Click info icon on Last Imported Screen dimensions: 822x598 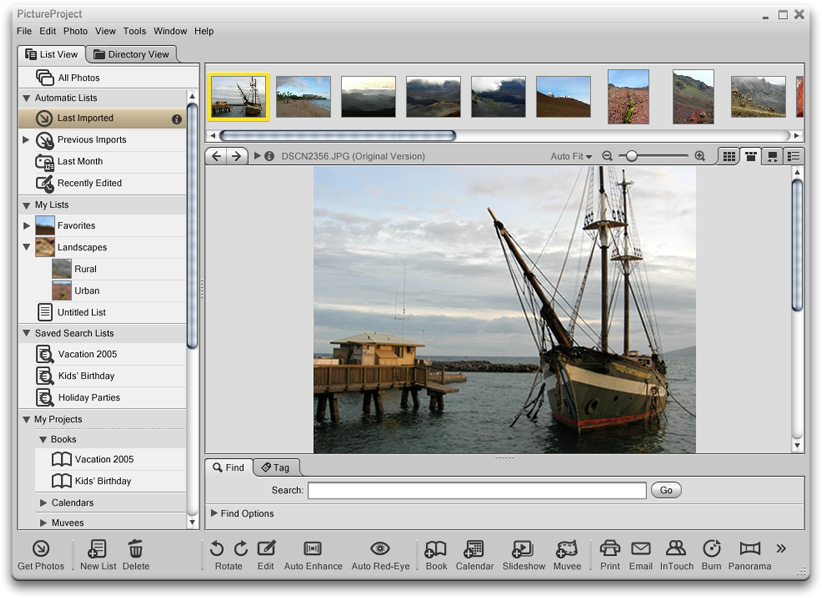click(177, 119)
